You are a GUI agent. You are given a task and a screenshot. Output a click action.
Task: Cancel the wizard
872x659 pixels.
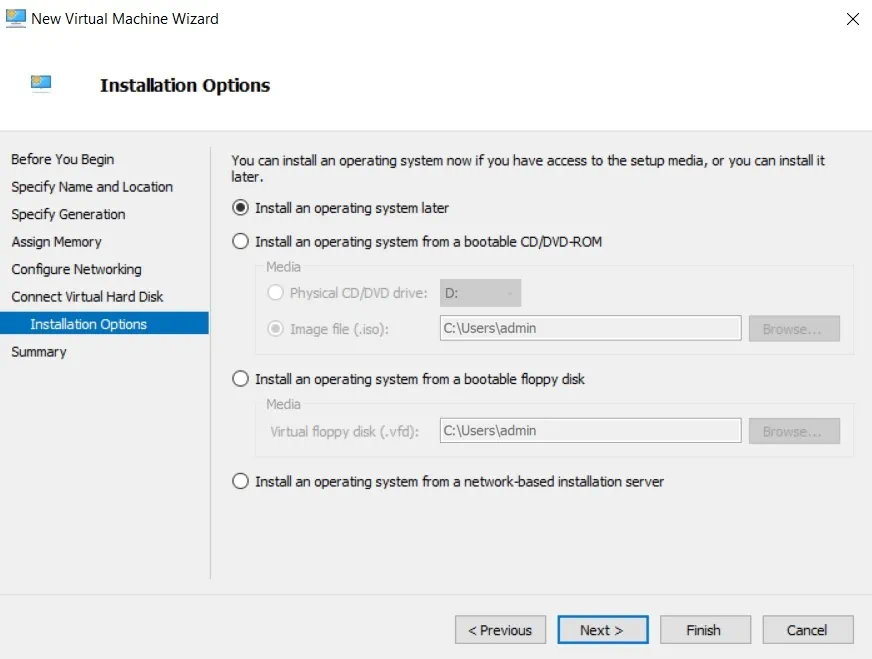click(x=807, y=630)
